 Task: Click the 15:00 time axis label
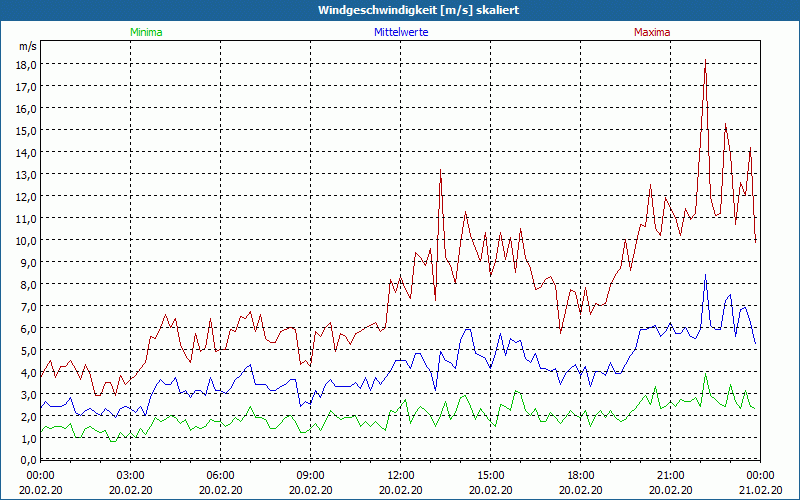(490, 475)
